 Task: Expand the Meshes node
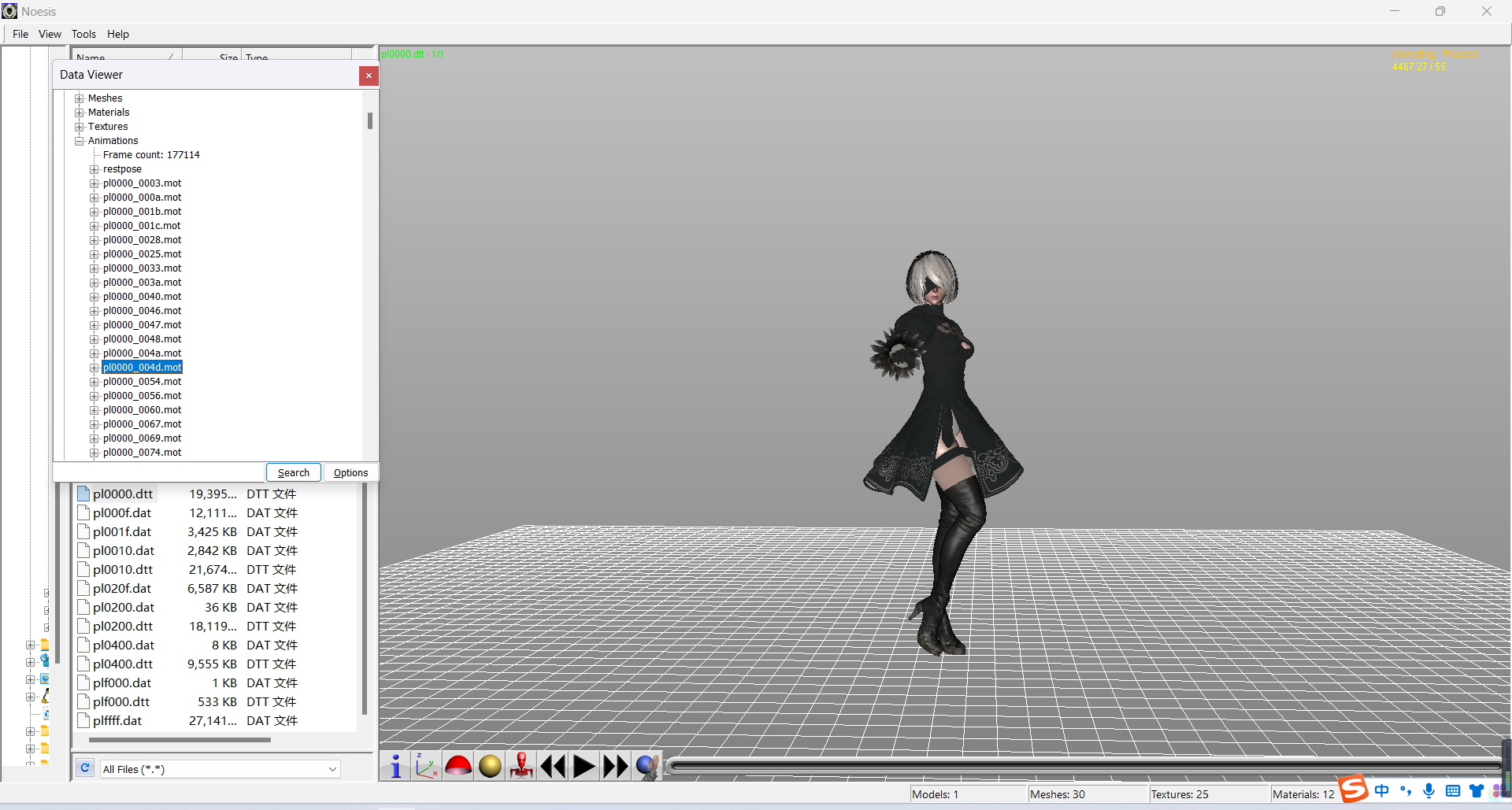click(x=80, y=98)
